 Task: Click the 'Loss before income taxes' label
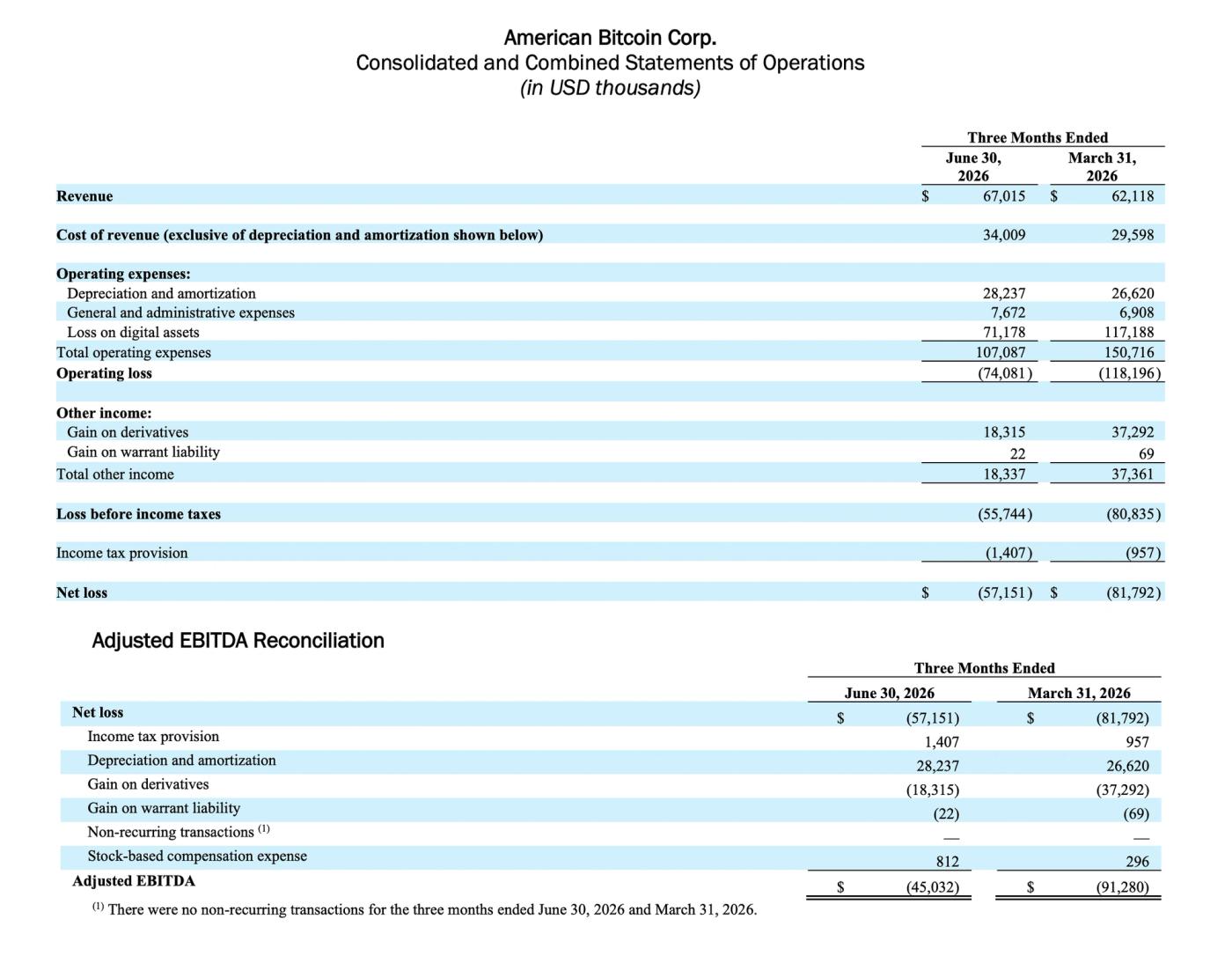click(x=139, y=514)
